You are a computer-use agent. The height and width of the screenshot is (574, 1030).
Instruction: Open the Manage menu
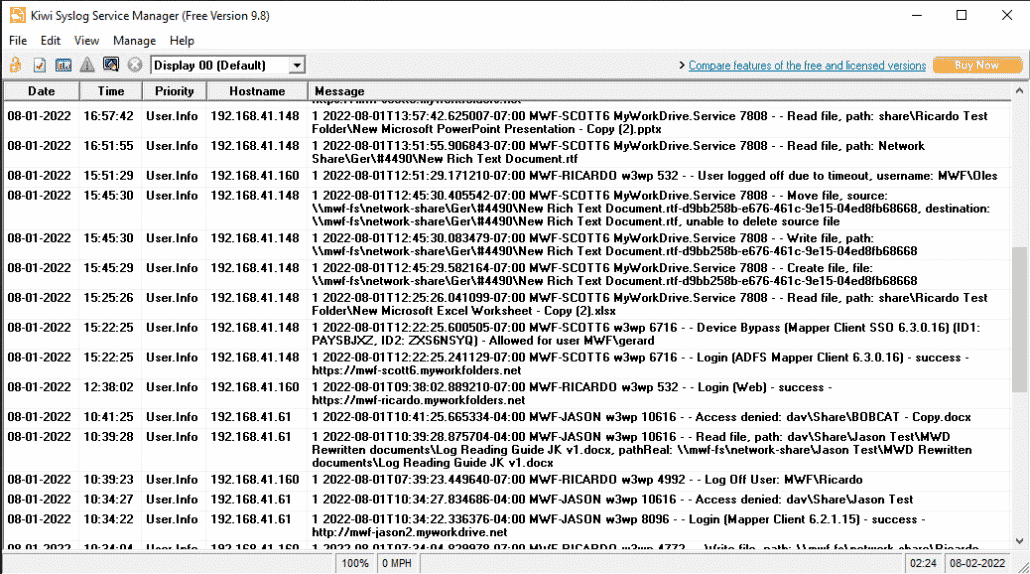tap(134, 41)
